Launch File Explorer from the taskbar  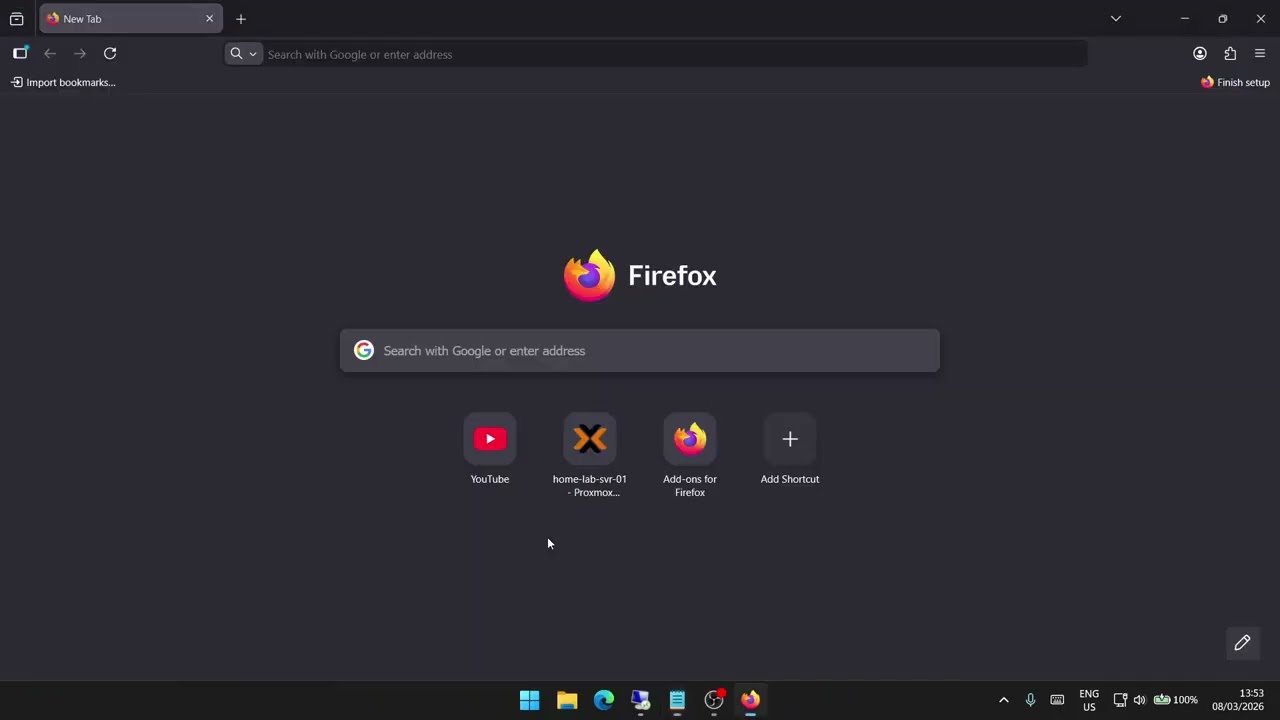(x=567, y=700)
